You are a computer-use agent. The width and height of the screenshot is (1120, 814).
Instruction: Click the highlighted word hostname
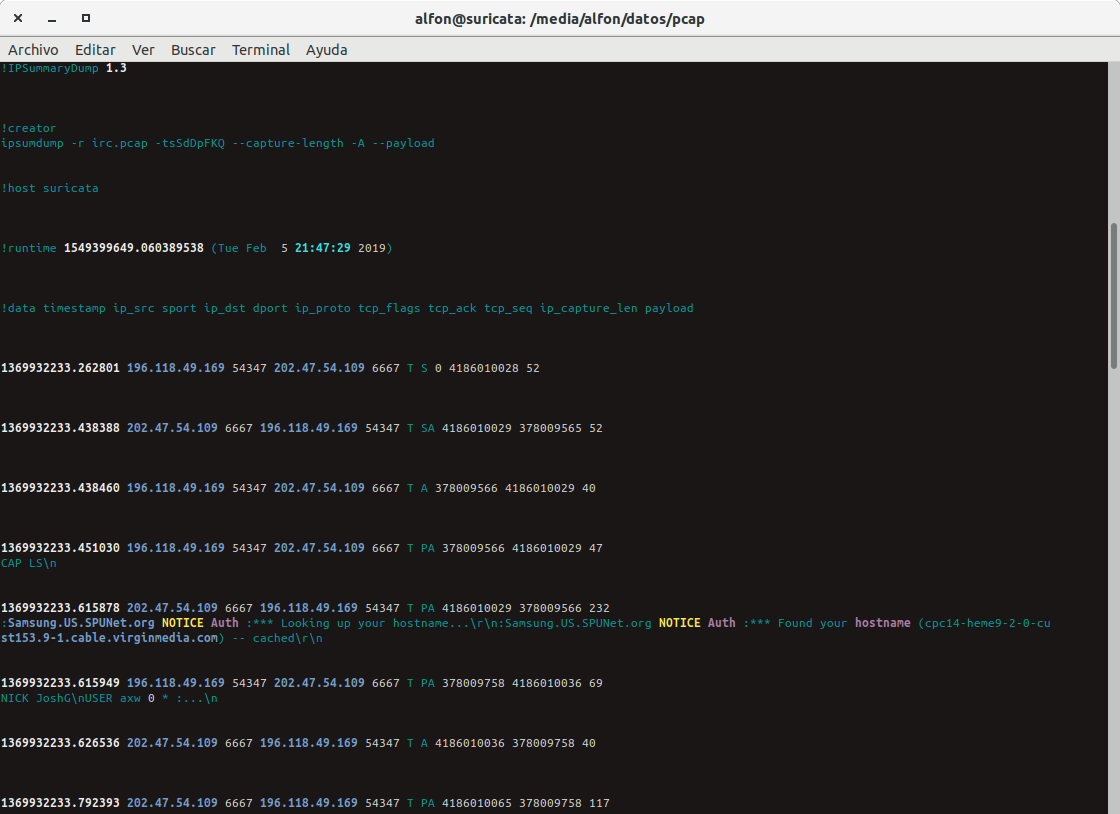[883, 623]
